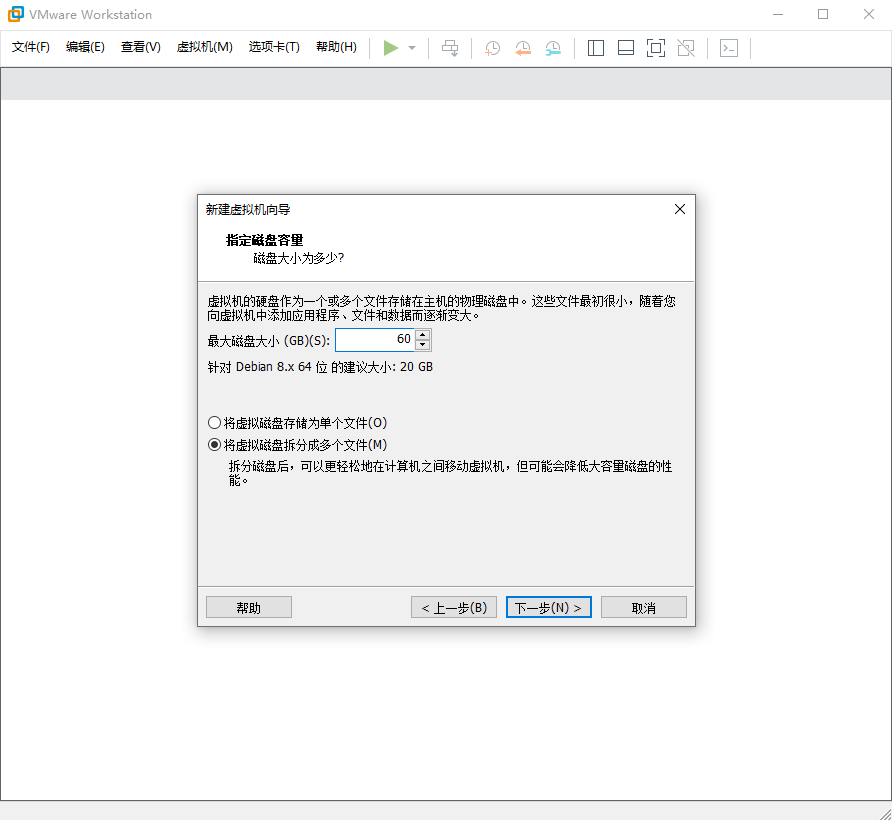Increase disk size with up spinner arrow
The image size is (892, 820).
(x=422, y=335)
